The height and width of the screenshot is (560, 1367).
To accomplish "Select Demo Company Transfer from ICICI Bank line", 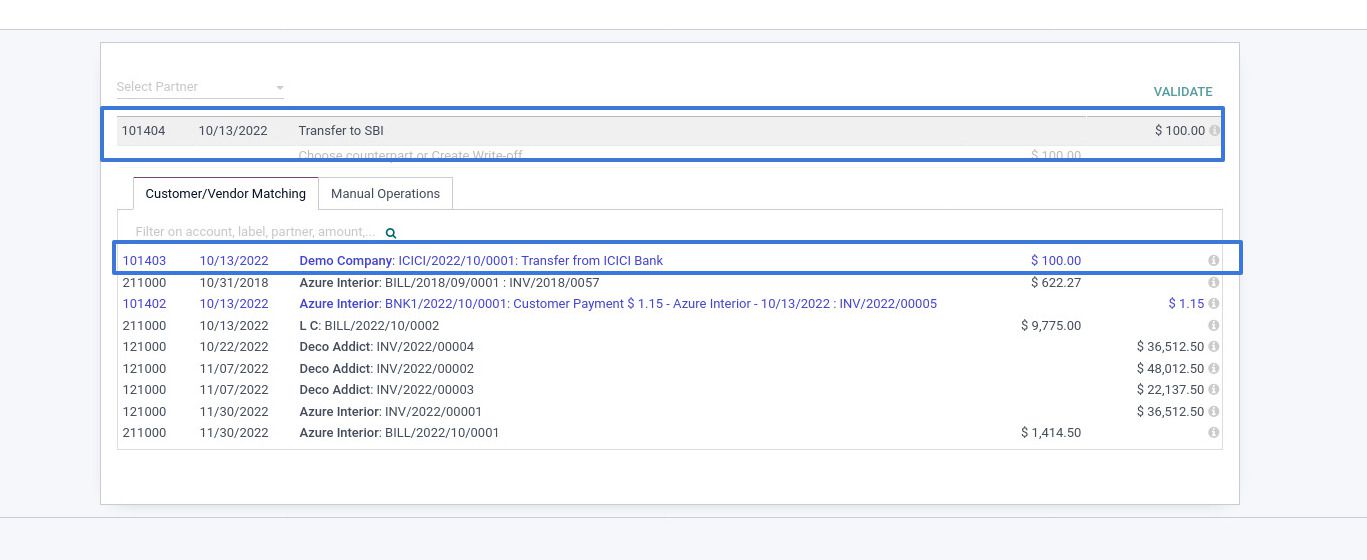I will tap(480, 261).
